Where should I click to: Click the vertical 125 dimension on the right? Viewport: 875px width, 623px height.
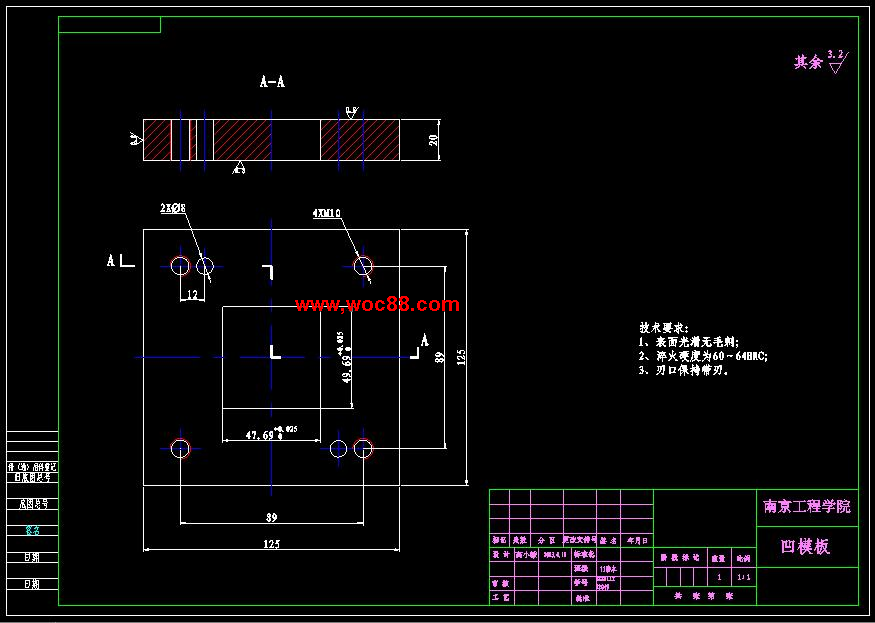[x=461, y=357]
